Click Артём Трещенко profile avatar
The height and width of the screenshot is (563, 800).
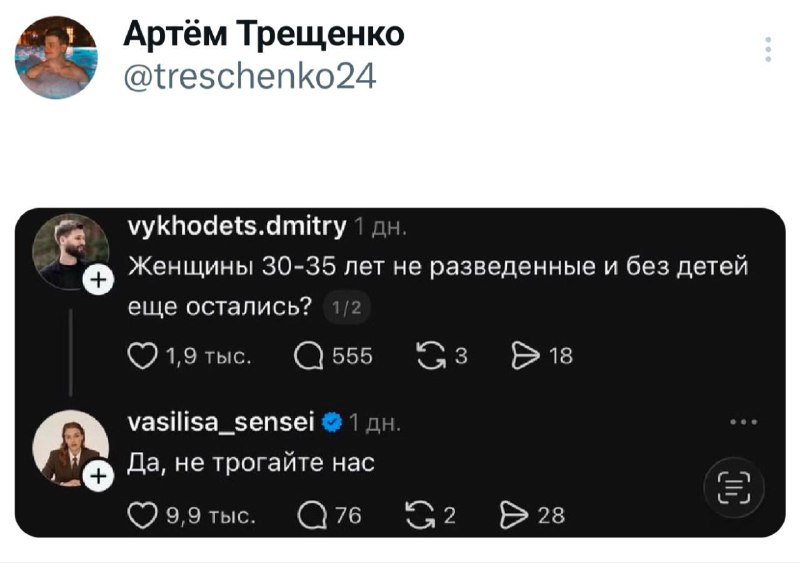point(56,56)
